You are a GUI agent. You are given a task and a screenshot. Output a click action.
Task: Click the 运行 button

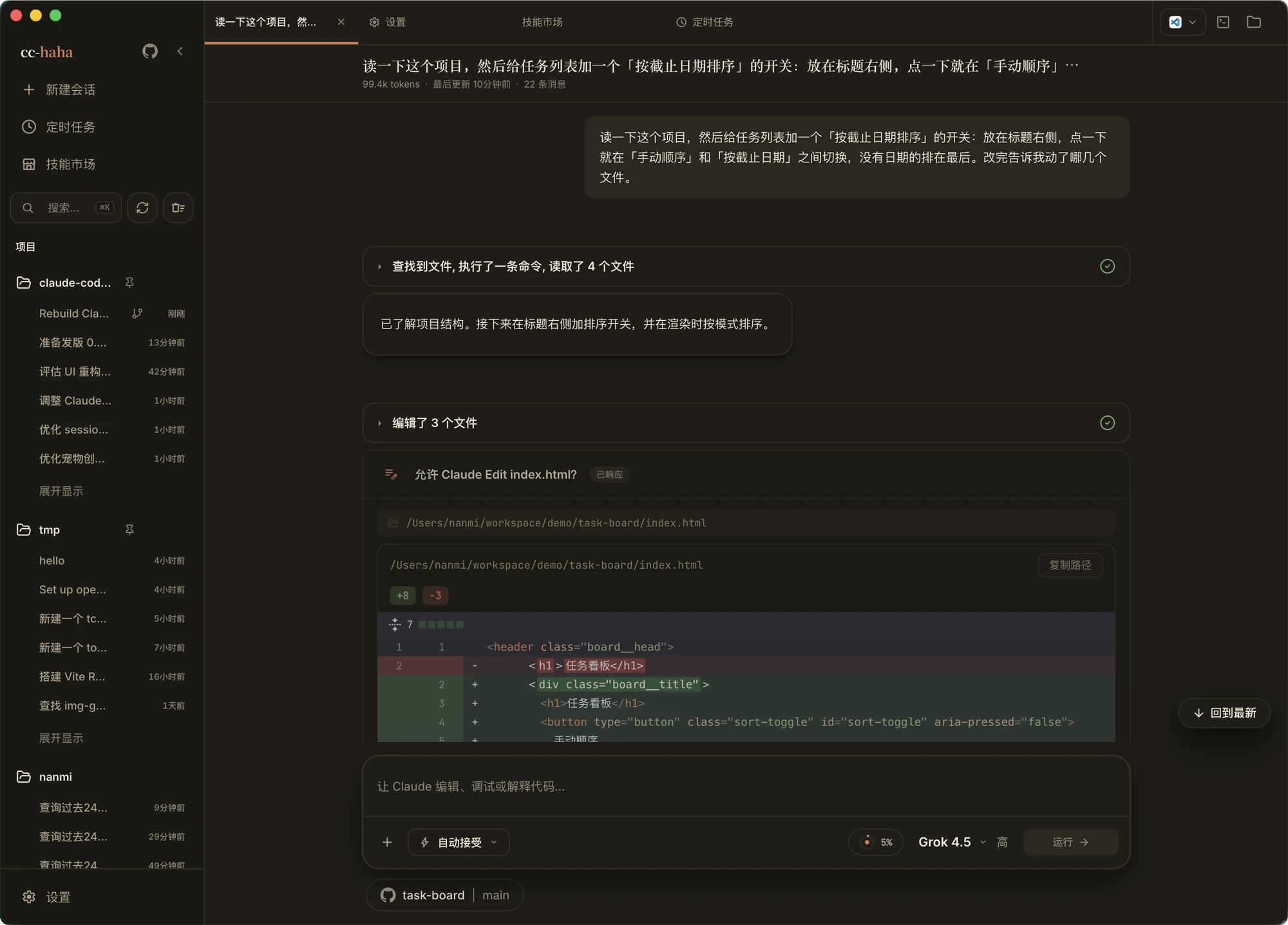point(1071,842)
